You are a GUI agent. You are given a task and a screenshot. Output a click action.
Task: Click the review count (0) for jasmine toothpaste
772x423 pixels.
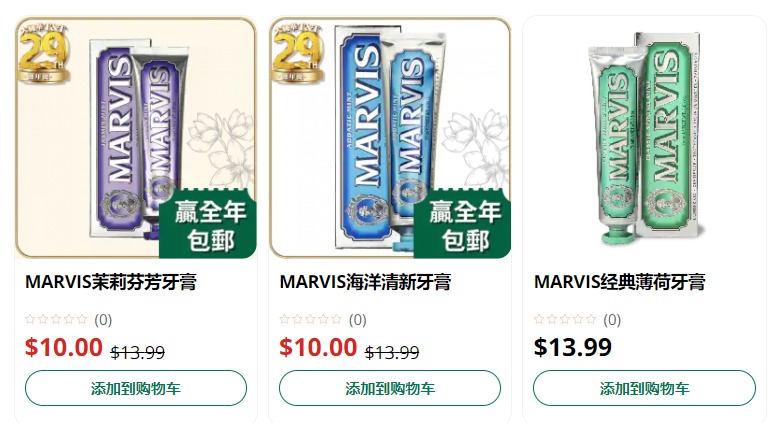[x=103, y=320]
